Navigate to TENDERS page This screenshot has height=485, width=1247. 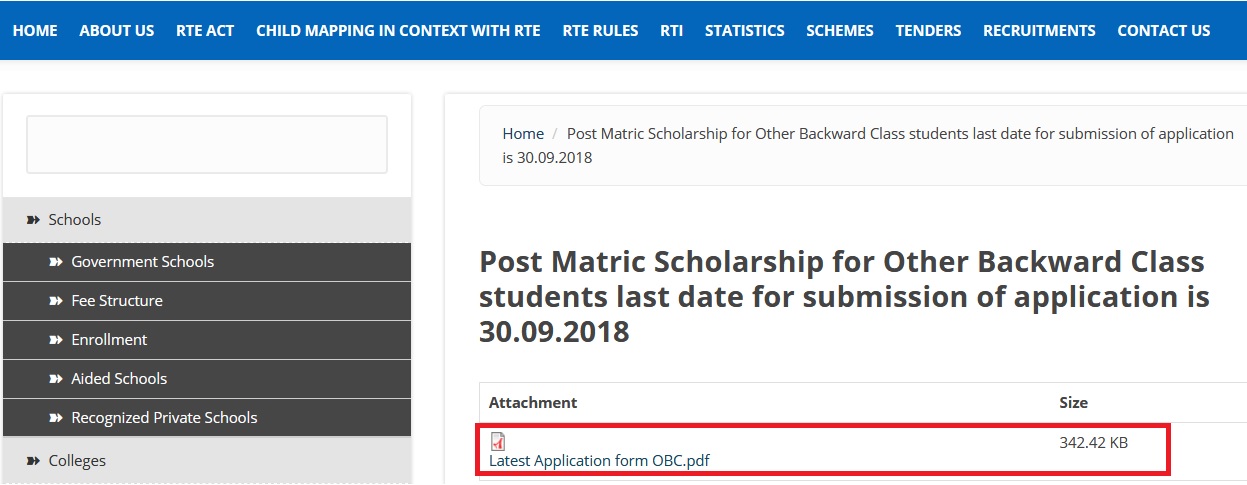[928, 31]
